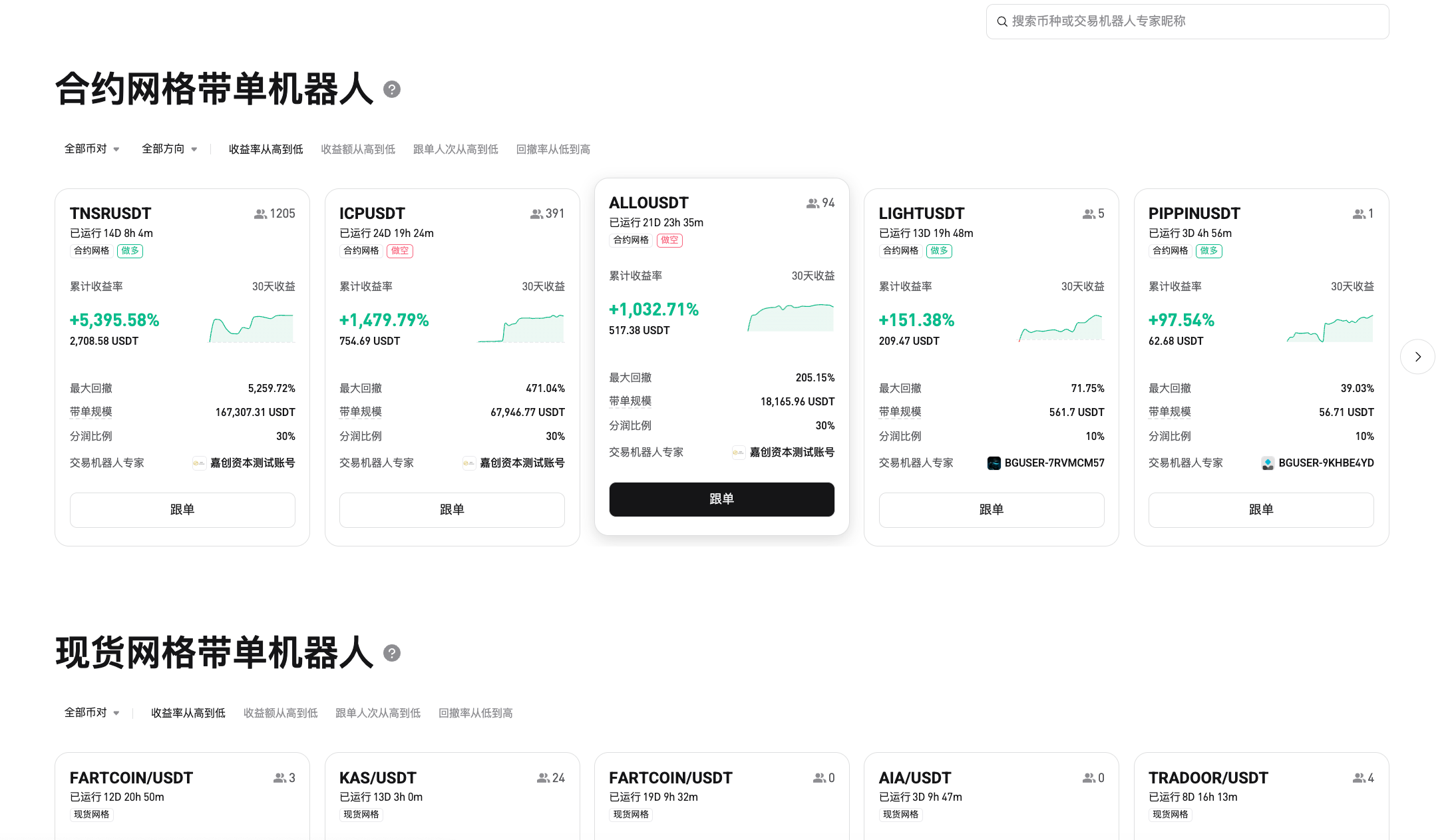This screenshot has width=1456, height=840.
Task: Click followers icon on ICPUSDT card
Action: click(x=536, y=214)
